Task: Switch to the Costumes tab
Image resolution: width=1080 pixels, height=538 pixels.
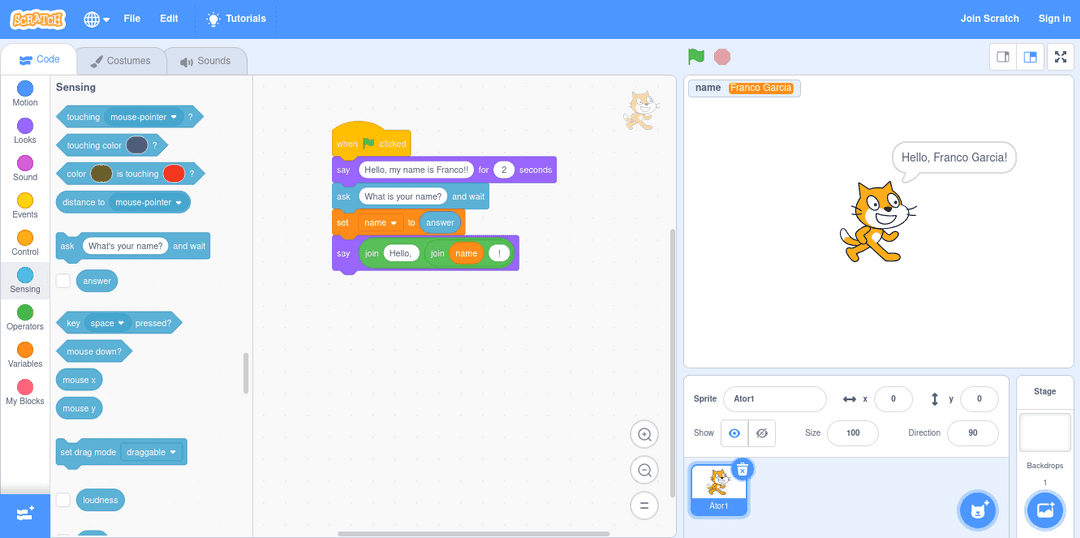Action: 120,61
